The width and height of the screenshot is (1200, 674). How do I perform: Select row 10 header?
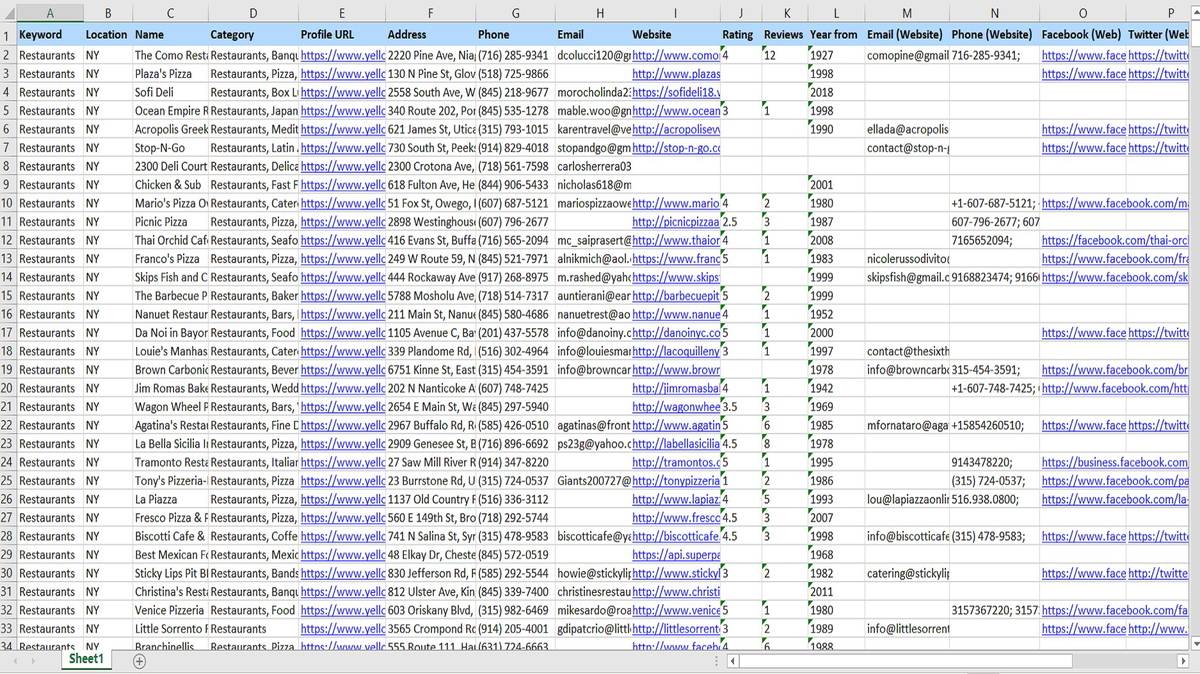[8, 203]
